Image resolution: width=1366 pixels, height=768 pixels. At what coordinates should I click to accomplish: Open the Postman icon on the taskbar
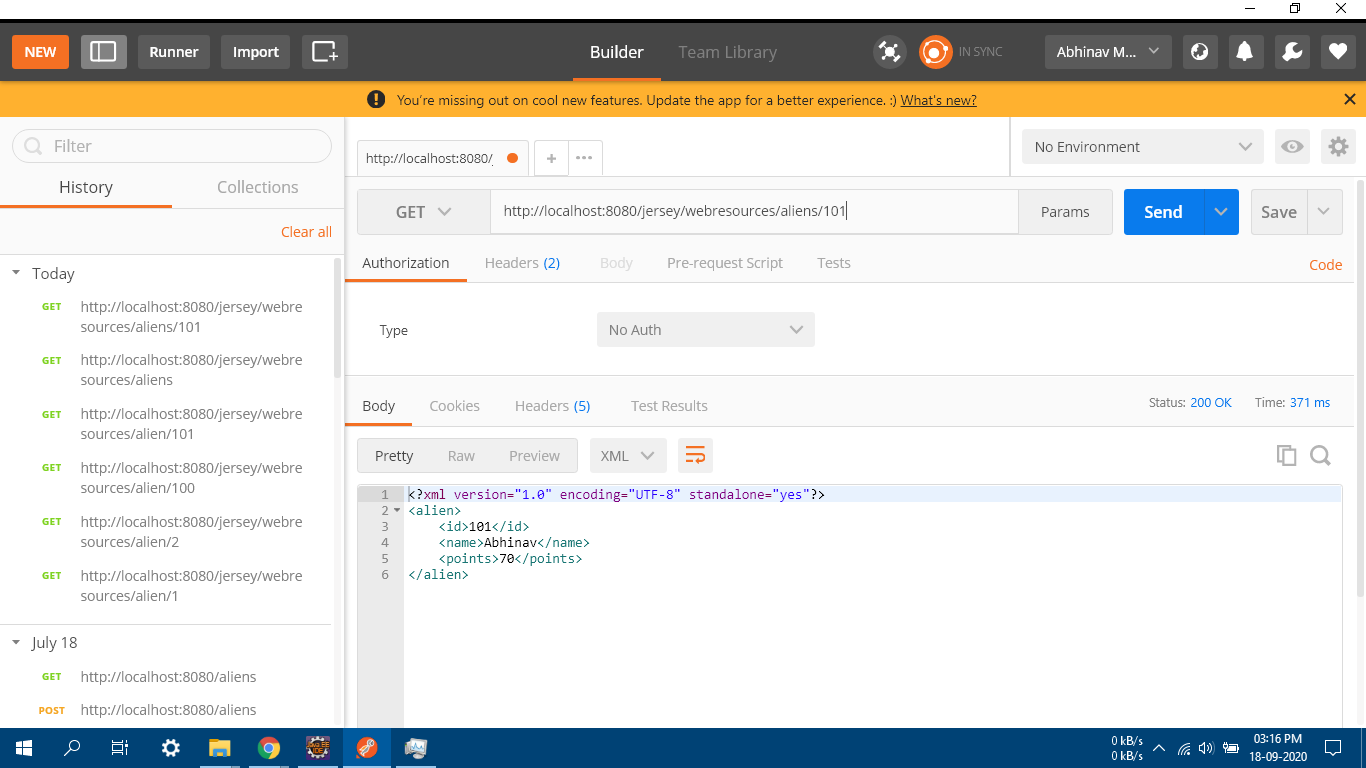tap(367, 747)
